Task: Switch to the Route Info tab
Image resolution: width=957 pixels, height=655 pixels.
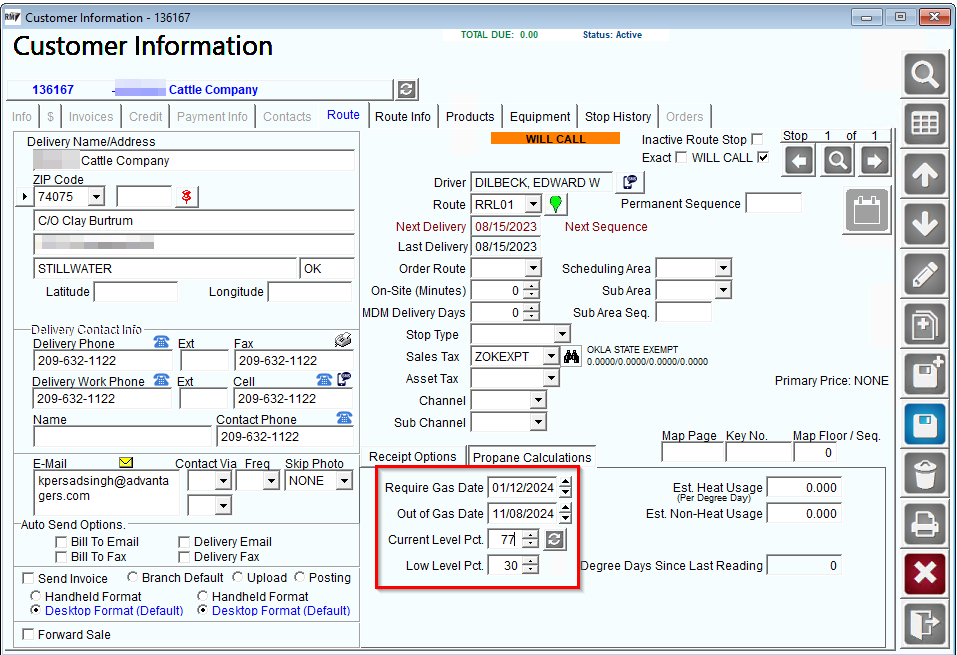Action: [403, 117]
